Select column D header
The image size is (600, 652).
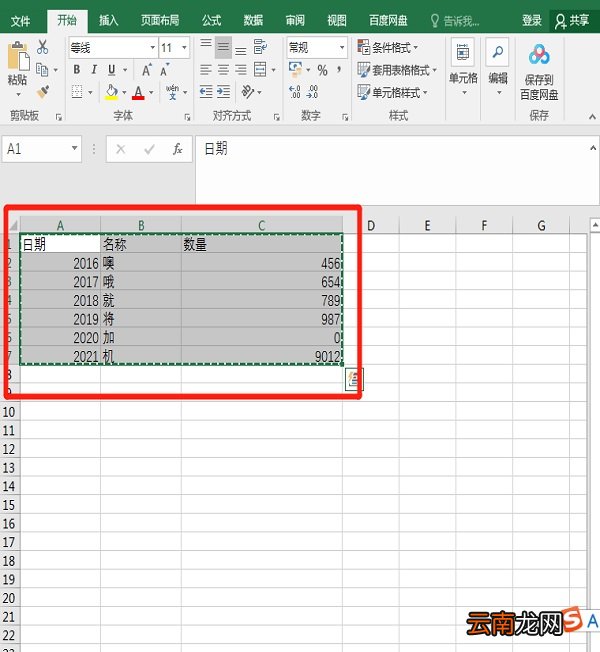(x=371, y=225)
